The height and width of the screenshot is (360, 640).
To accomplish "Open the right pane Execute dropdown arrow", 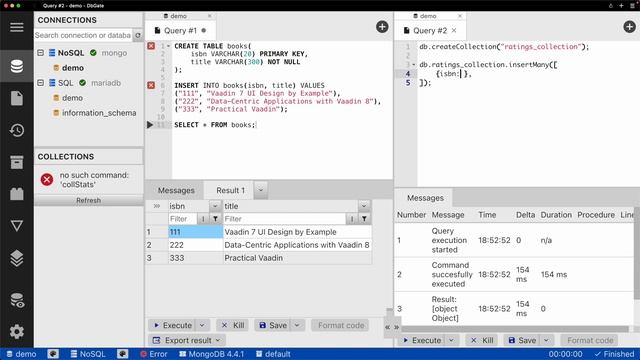I will [451, 340].
